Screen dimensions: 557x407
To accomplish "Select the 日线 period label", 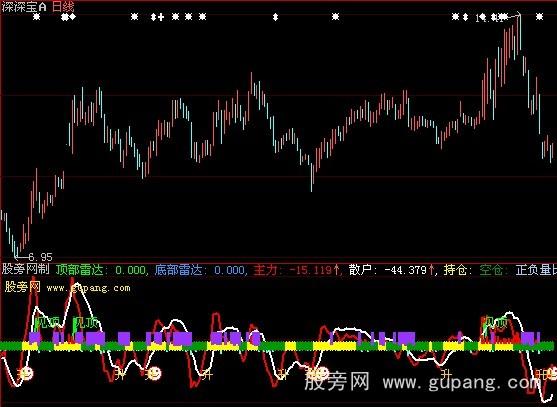I will pyautogui.click(x=63, y=6).
